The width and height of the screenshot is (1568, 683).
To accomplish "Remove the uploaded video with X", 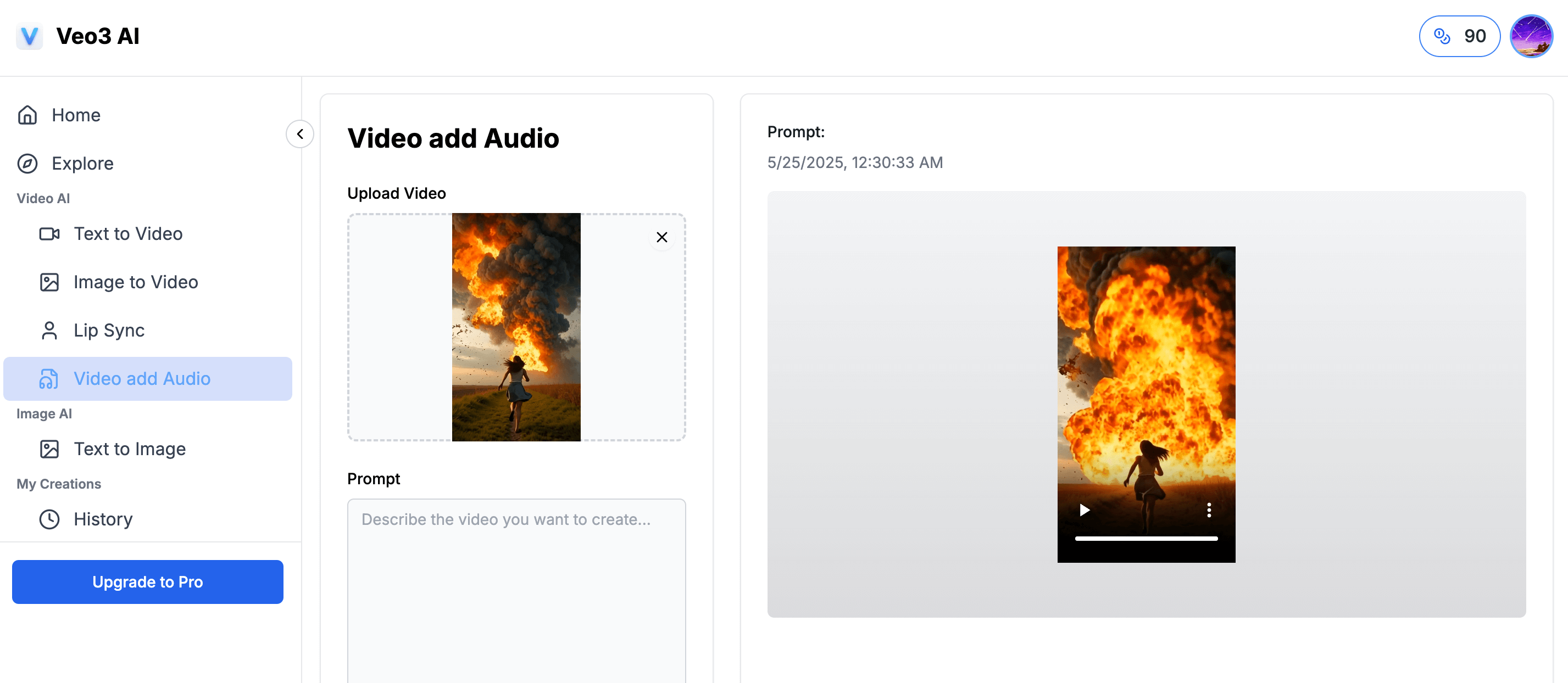I will click(x=662, y=237).
